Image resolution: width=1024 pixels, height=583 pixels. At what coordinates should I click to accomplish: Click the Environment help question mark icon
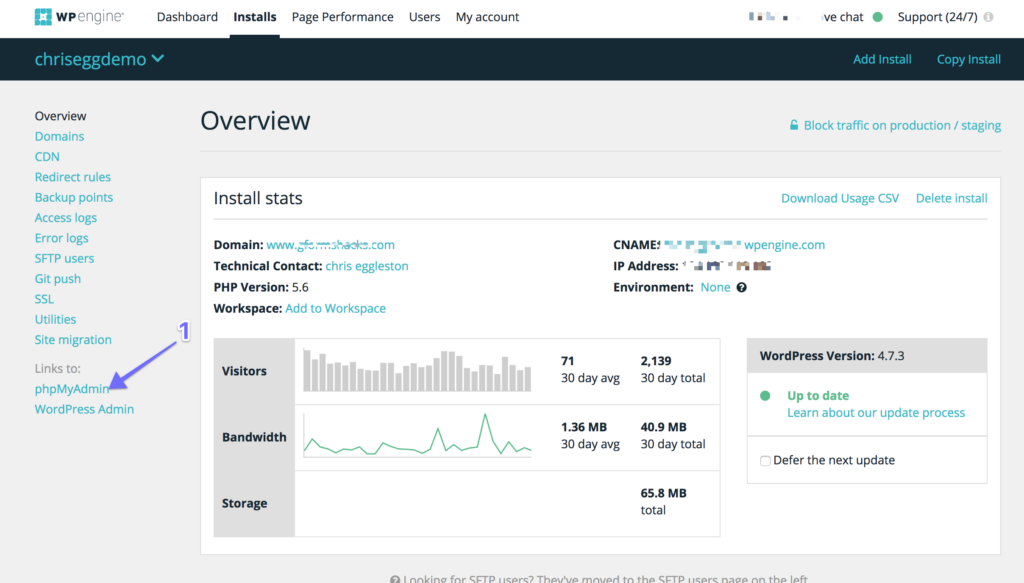741,287
